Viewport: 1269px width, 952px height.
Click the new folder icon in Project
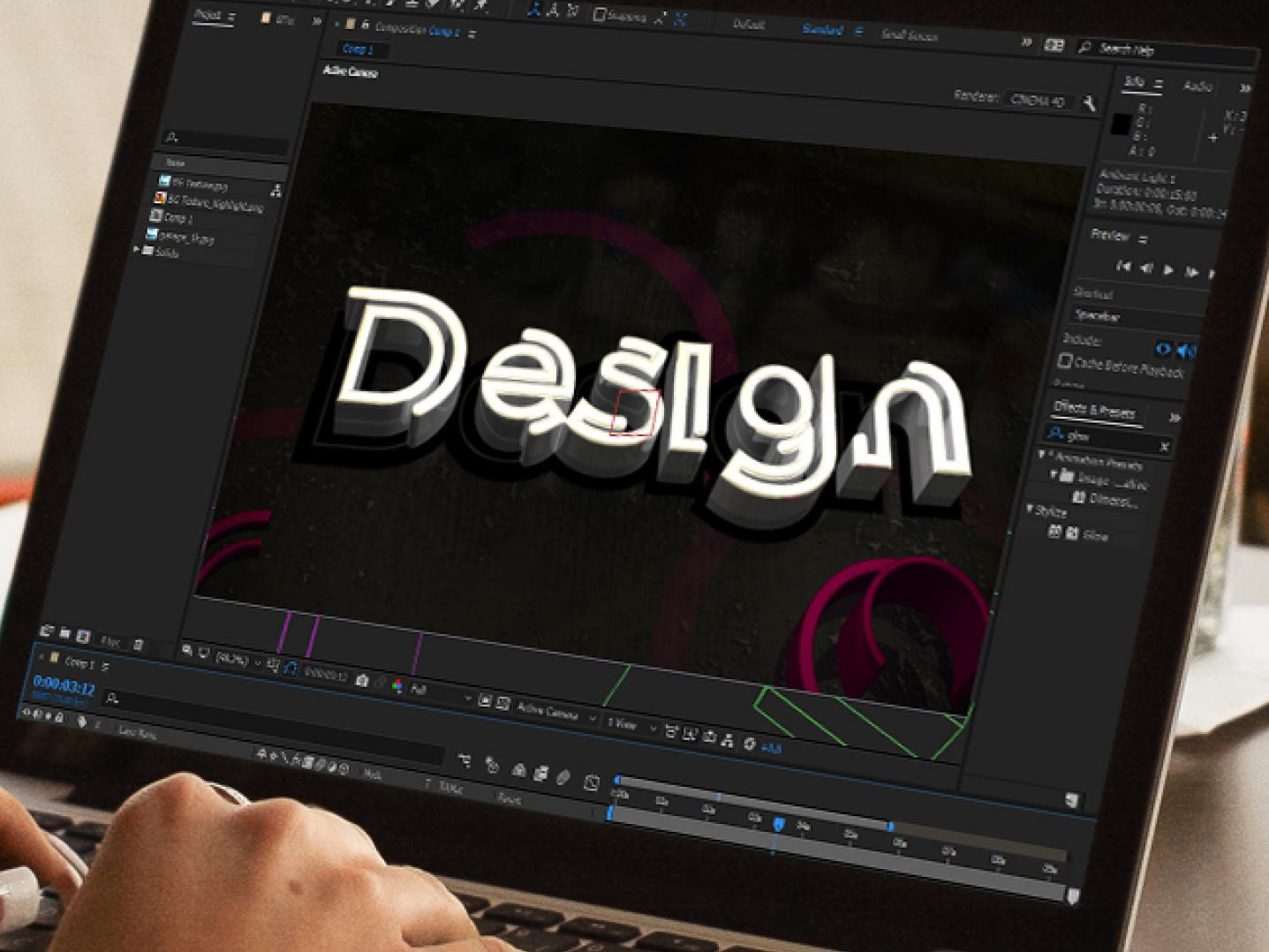click(x=64, y=634)
